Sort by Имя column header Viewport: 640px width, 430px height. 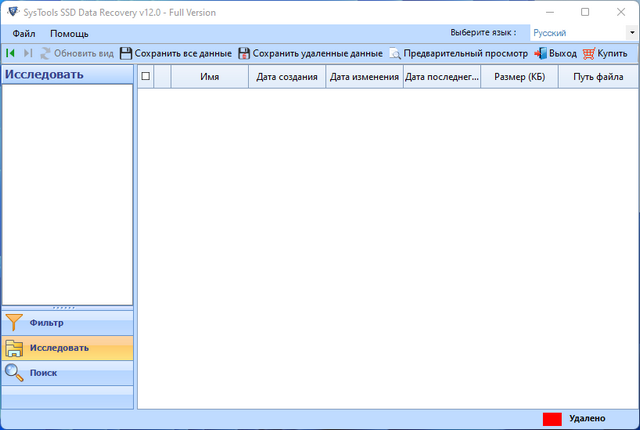pos(210,76)
